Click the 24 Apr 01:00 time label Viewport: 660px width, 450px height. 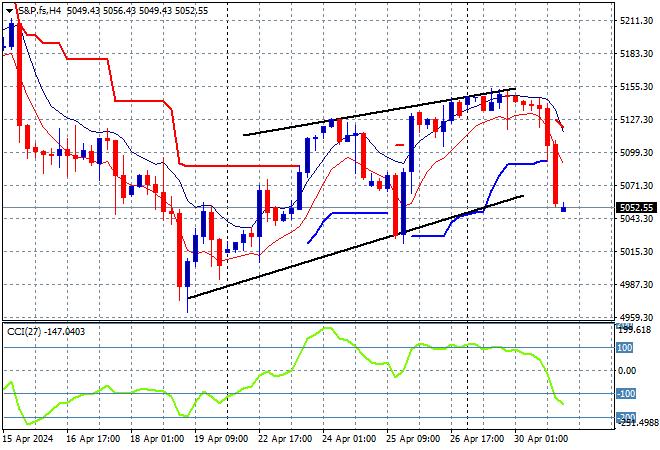click(x=349, y=439)
